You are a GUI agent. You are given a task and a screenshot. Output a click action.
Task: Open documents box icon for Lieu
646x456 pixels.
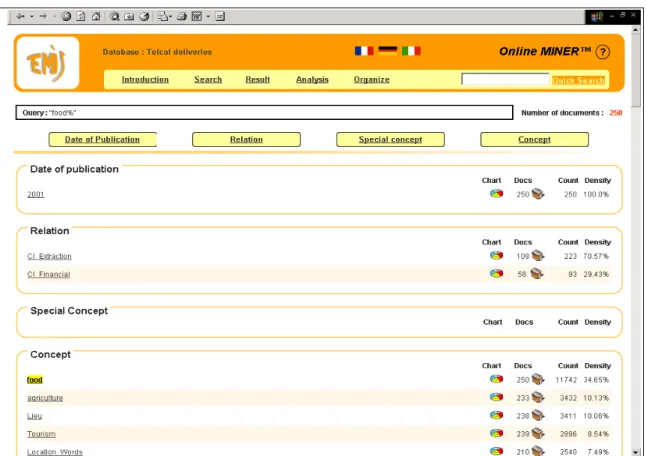(538, 415)
